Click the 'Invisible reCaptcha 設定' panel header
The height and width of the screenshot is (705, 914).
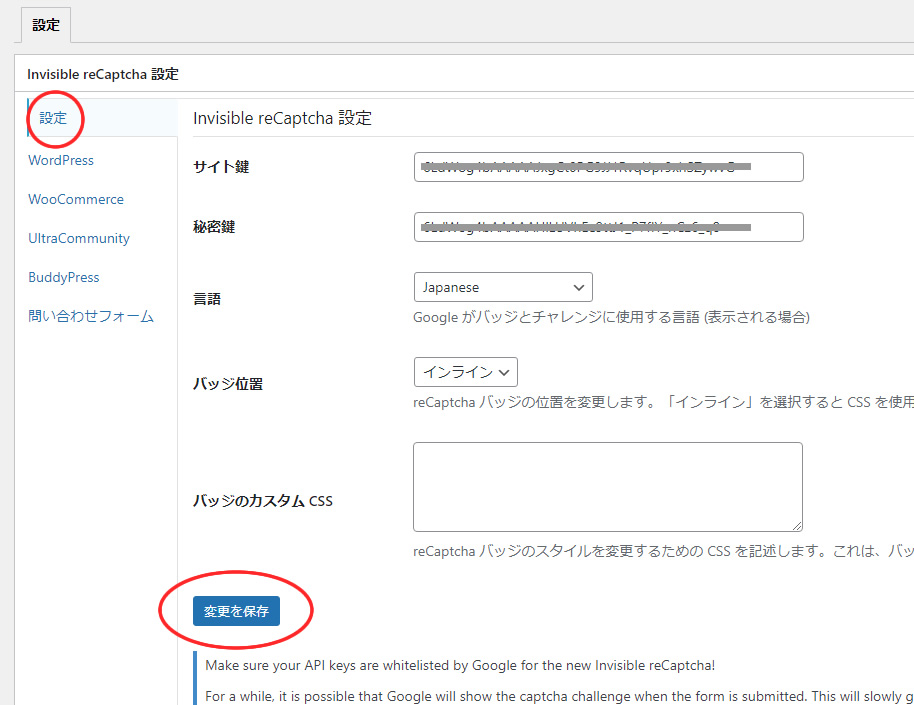103,74
